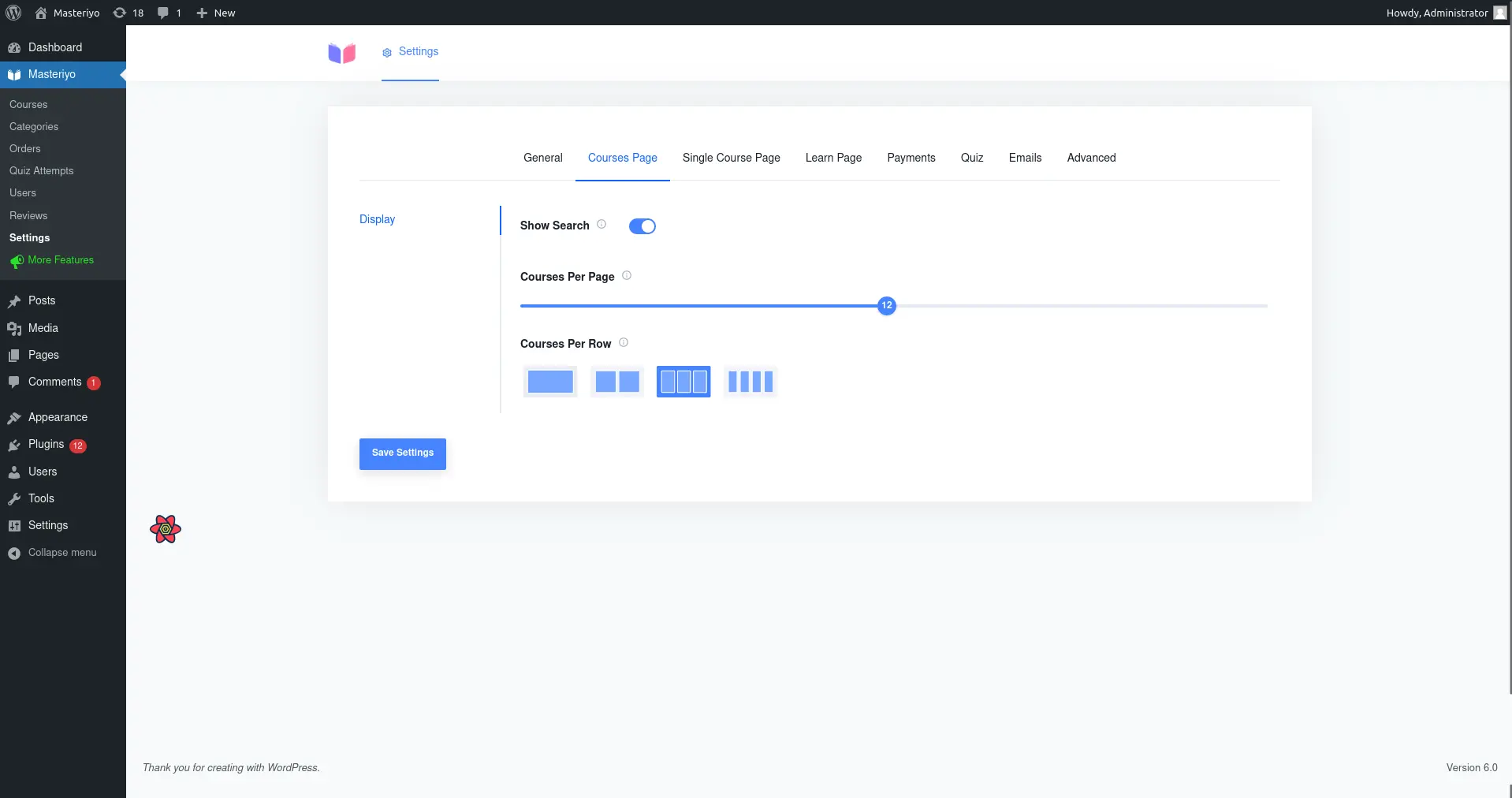
Task: Select one course per row layout
Action: [x=550, y=382]
